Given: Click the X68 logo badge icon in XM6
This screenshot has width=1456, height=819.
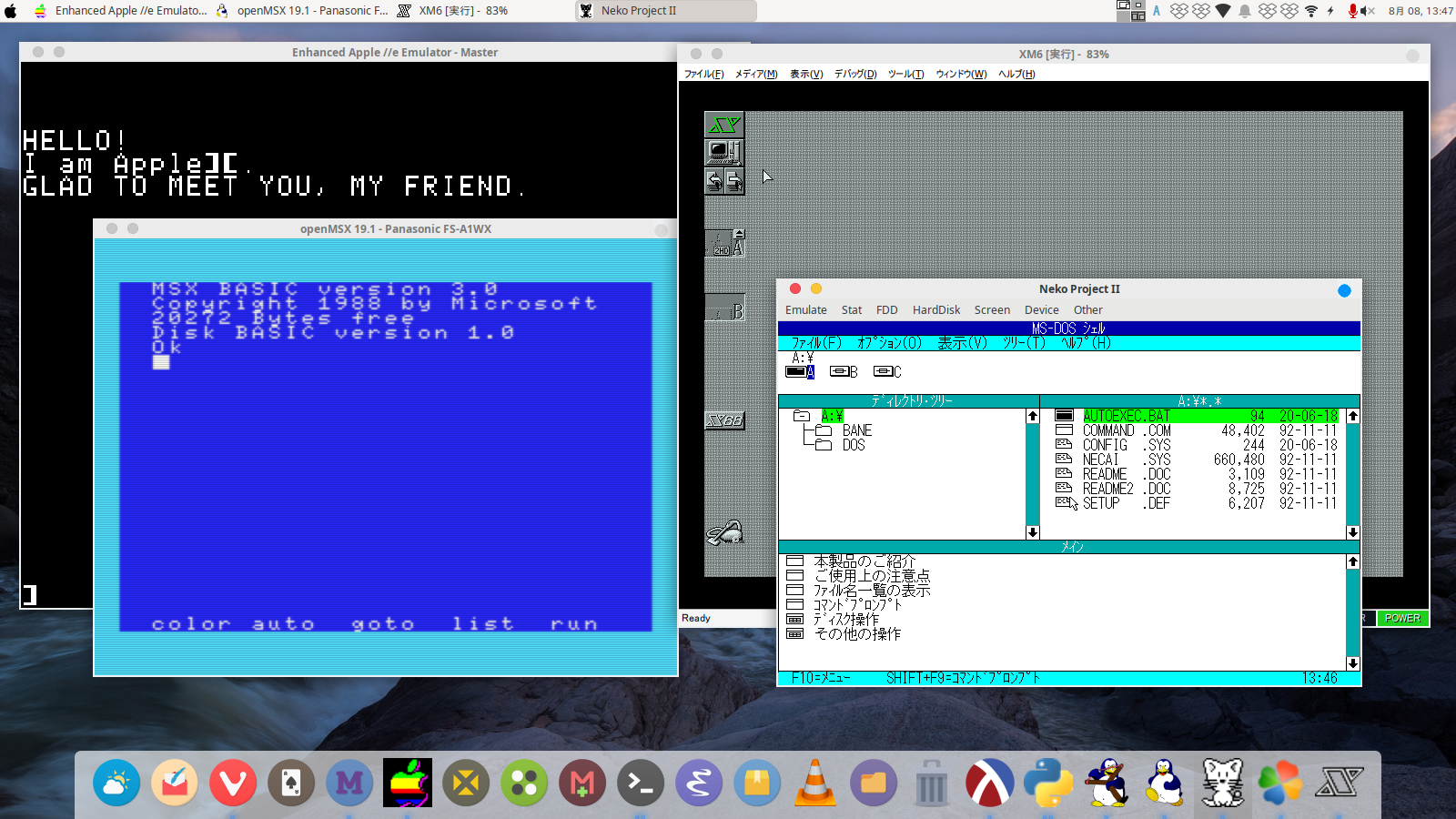Looking at the screenshot, I should tap(725, 420).
